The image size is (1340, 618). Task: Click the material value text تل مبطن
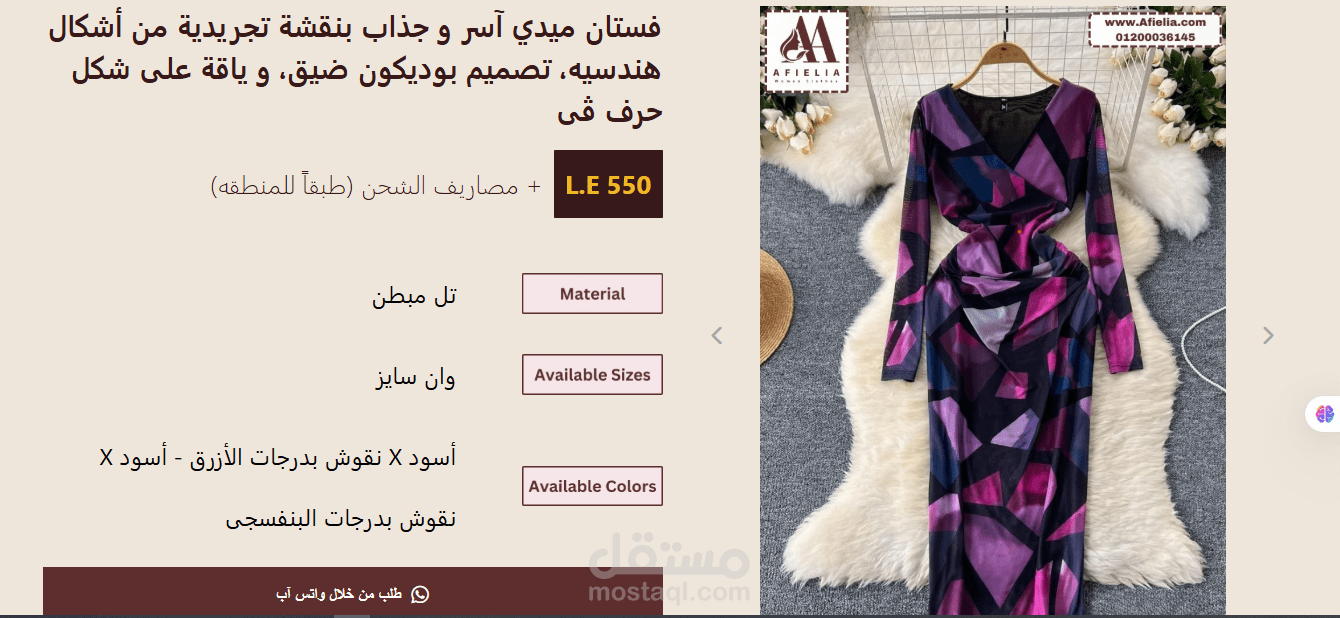click(414, 296)
